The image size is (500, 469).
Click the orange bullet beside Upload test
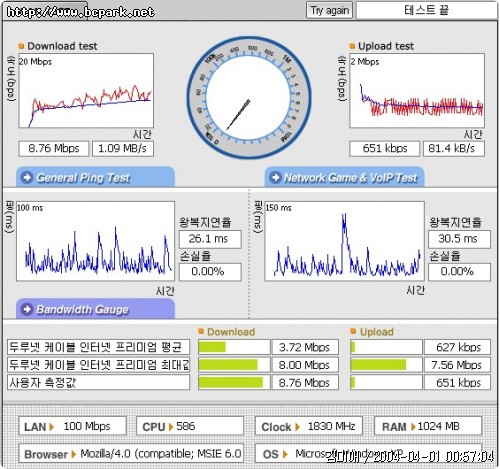point(352,46)
